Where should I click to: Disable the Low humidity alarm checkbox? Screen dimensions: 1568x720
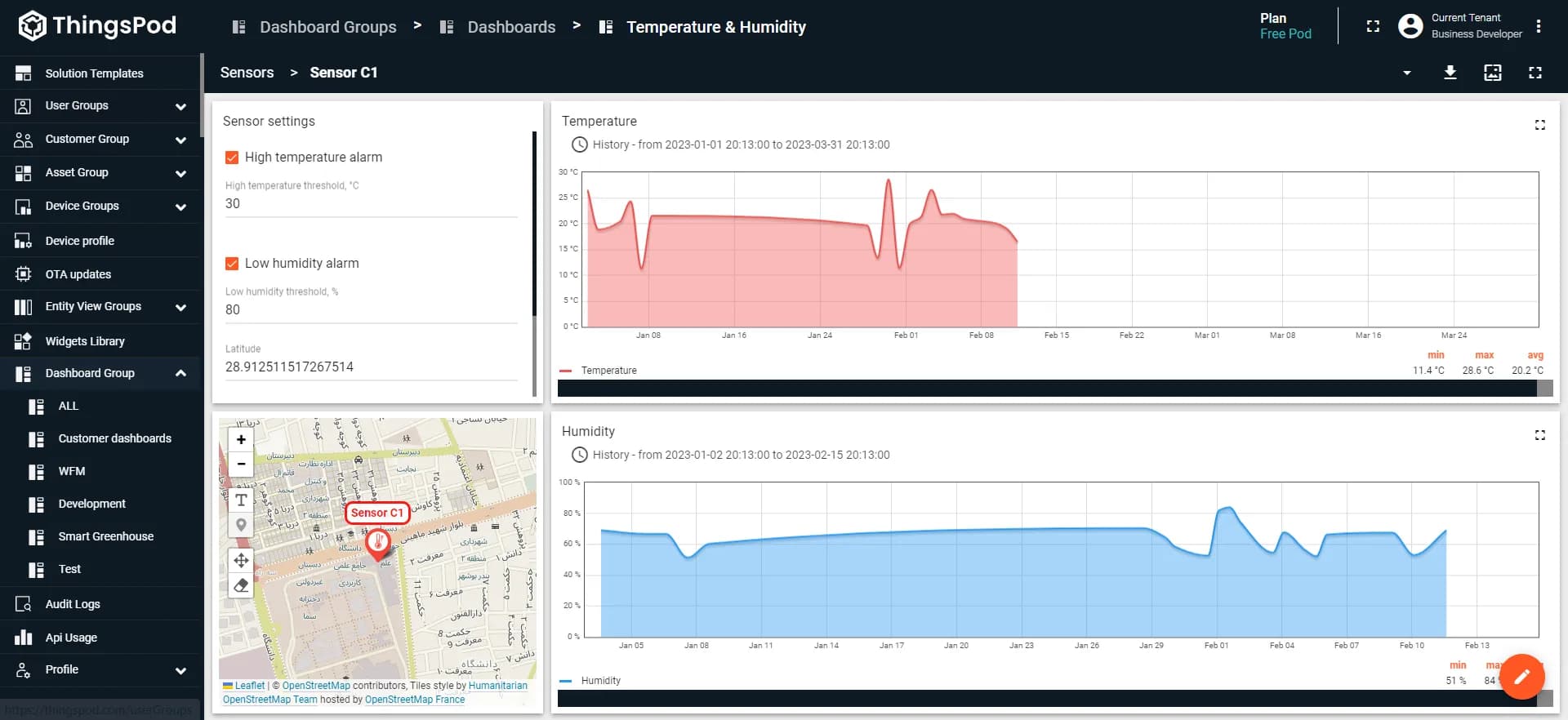[x=232, y=264]
